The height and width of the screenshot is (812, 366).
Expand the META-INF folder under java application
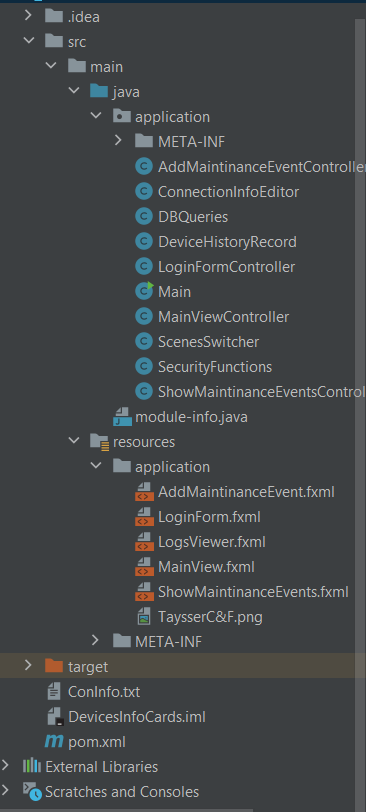click(x=118, y=140)
